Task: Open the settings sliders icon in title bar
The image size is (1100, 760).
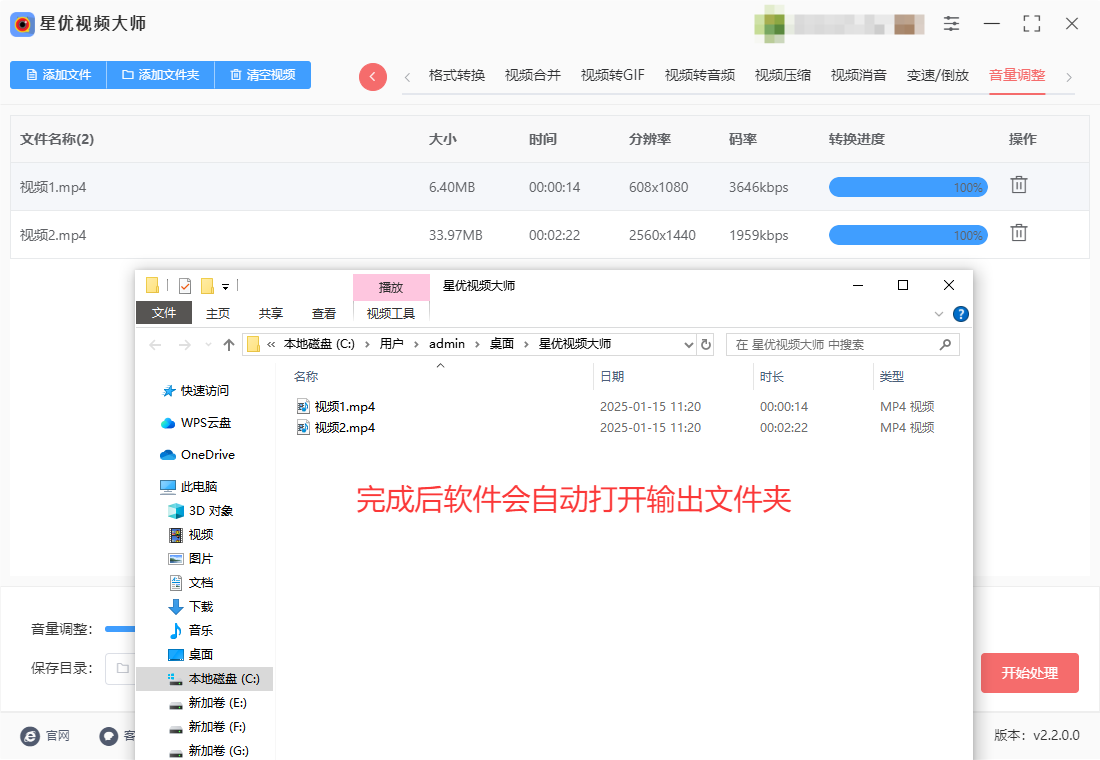Action: [951, 23]
